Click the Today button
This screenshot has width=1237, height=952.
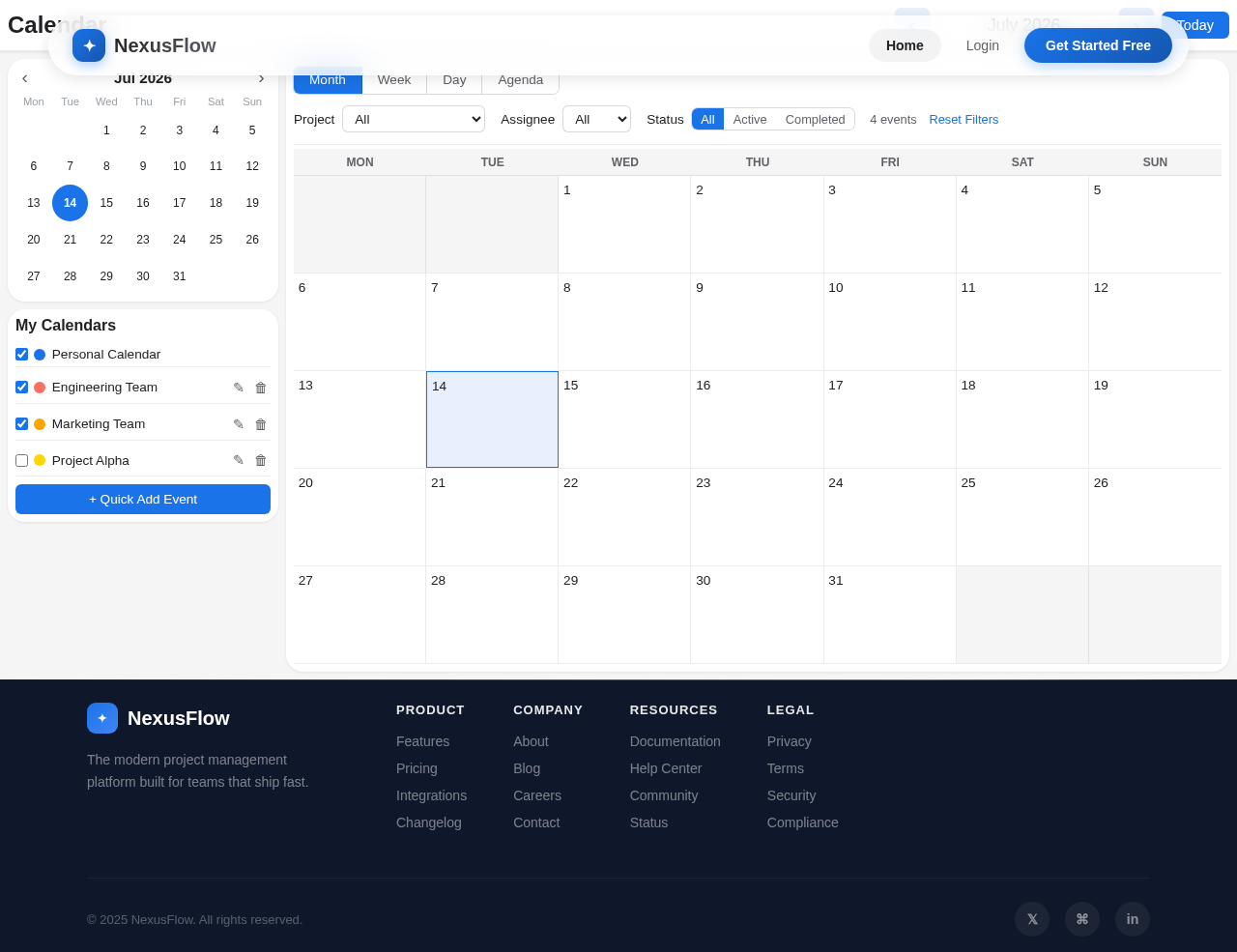pos(1195,25)
